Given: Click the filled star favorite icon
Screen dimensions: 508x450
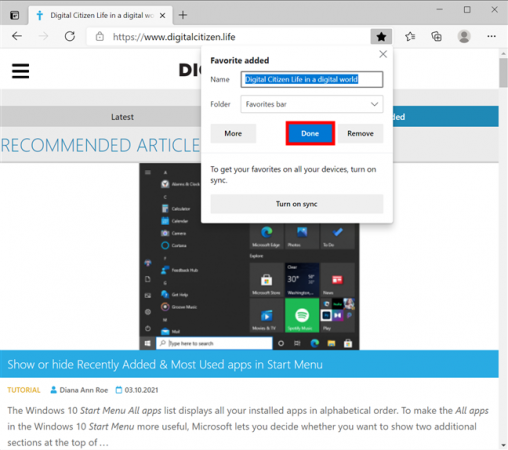Looking at the screenshot, I should pyautogui.click(x=381, y=37).
